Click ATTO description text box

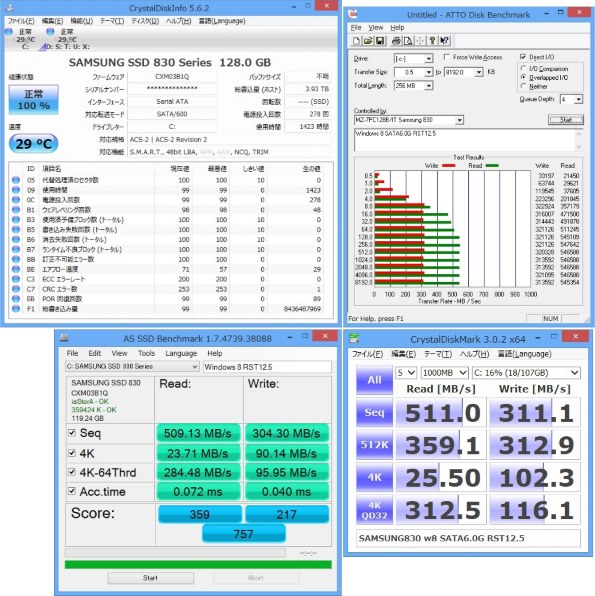465,140
